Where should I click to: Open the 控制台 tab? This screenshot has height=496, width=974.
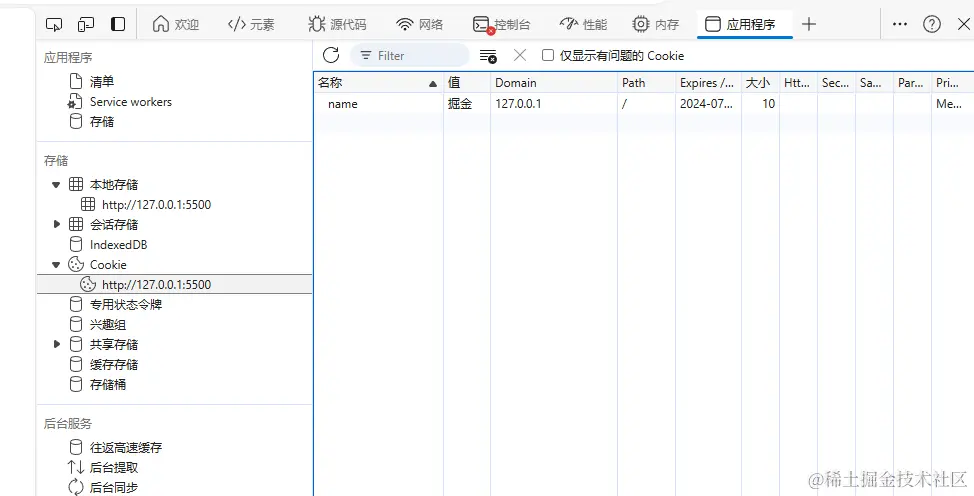coord(501,24)
